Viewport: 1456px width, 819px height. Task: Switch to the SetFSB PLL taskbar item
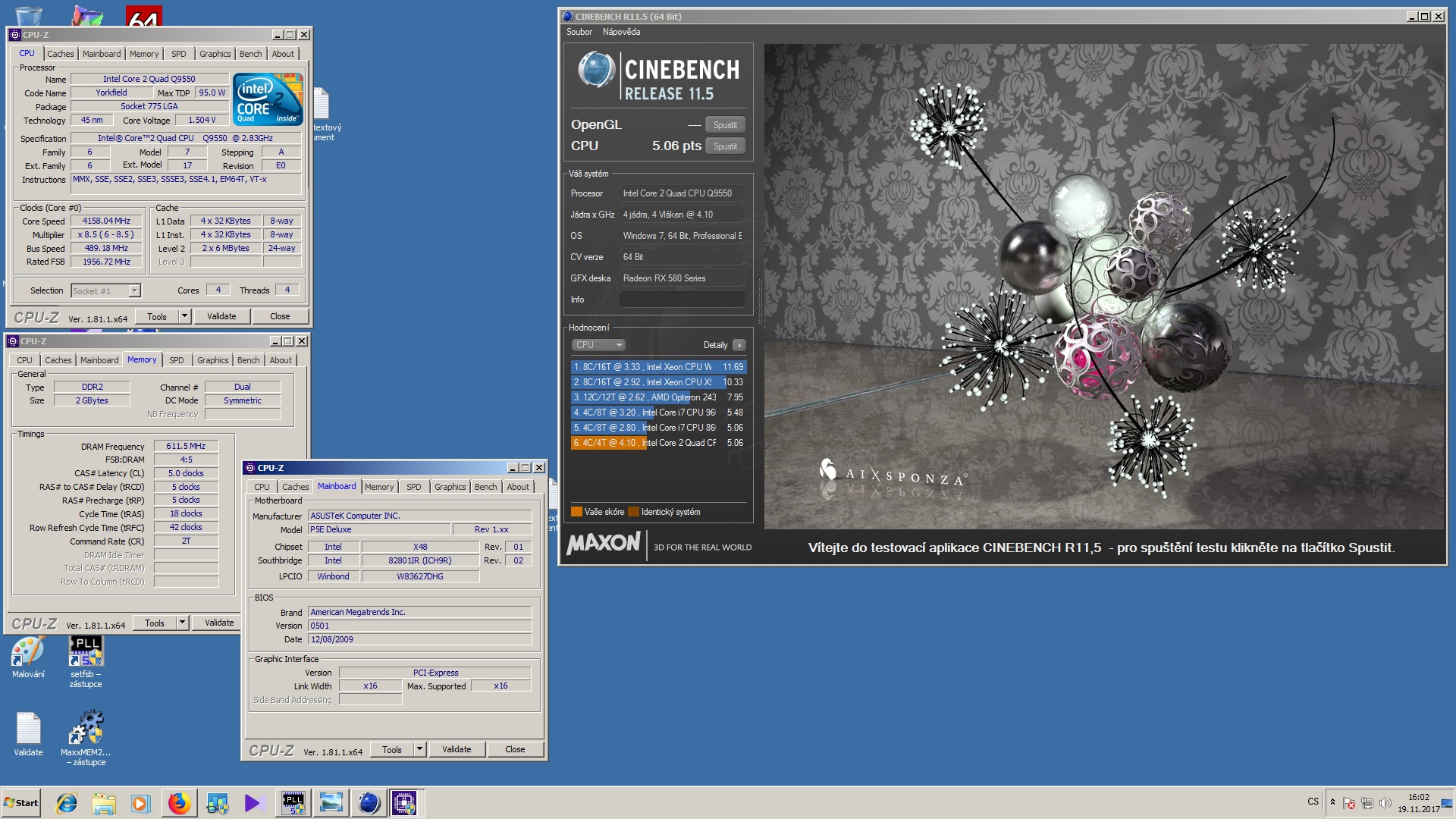(293, 802)
